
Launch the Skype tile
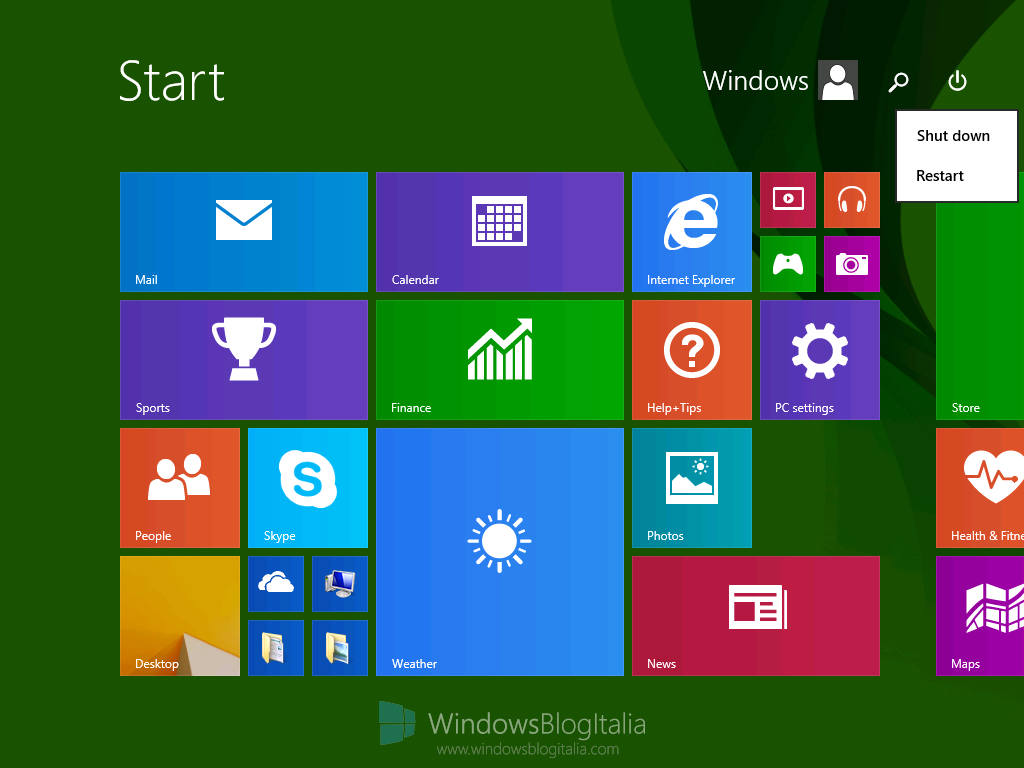(308, 488)
